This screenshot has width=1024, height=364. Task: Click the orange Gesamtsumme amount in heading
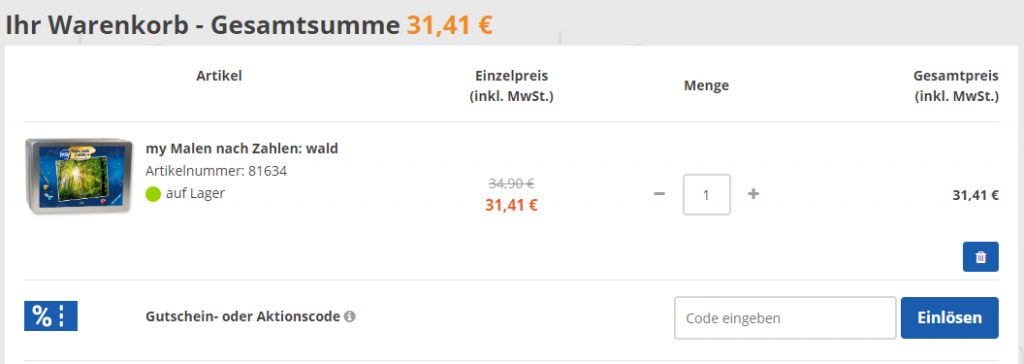pos(450,25)
